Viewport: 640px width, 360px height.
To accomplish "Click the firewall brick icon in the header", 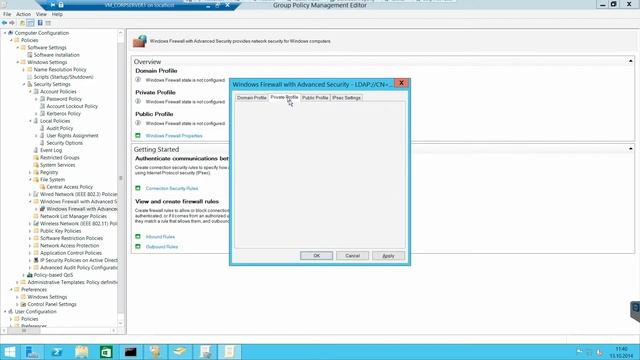I will click(140, 41).
